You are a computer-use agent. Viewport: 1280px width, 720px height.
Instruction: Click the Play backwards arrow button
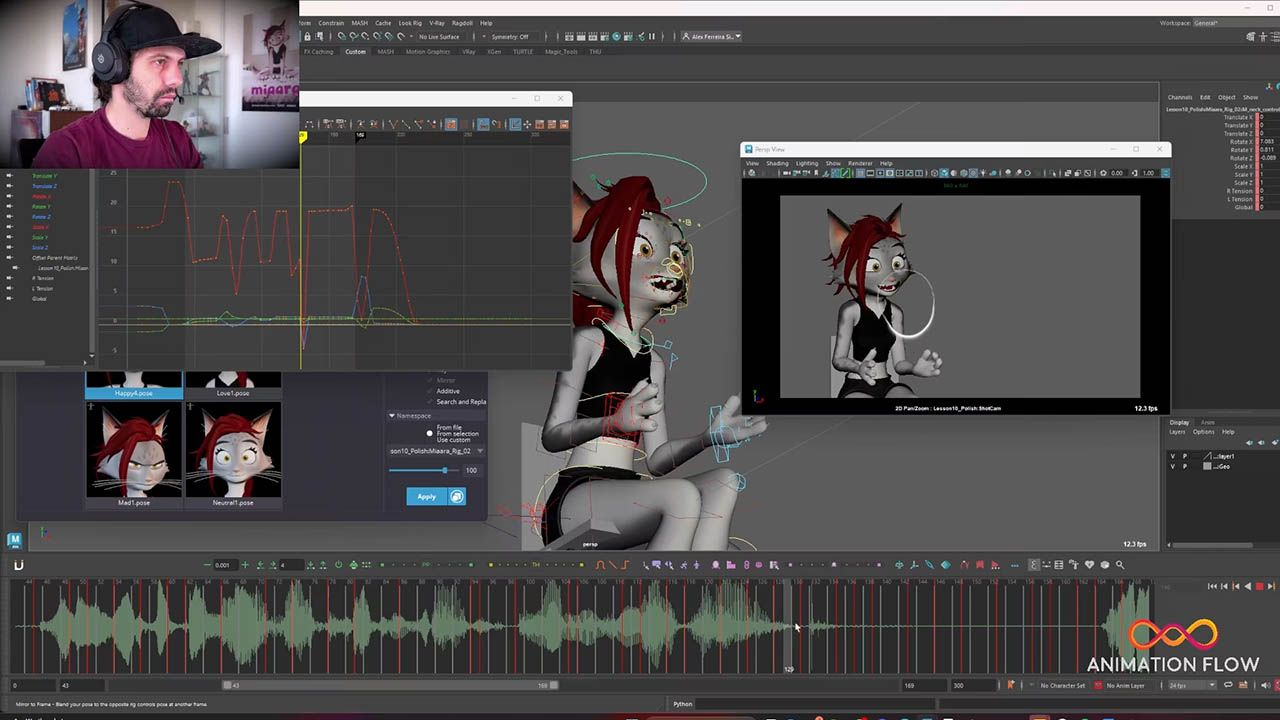click(1247, 586)
